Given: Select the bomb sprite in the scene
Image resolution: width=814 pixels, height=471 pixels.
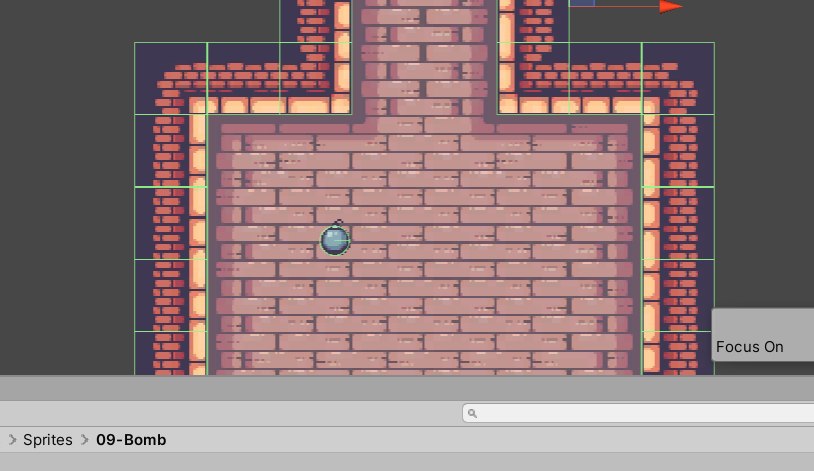Looking at the screenshot, I should (x=335, y=238).
